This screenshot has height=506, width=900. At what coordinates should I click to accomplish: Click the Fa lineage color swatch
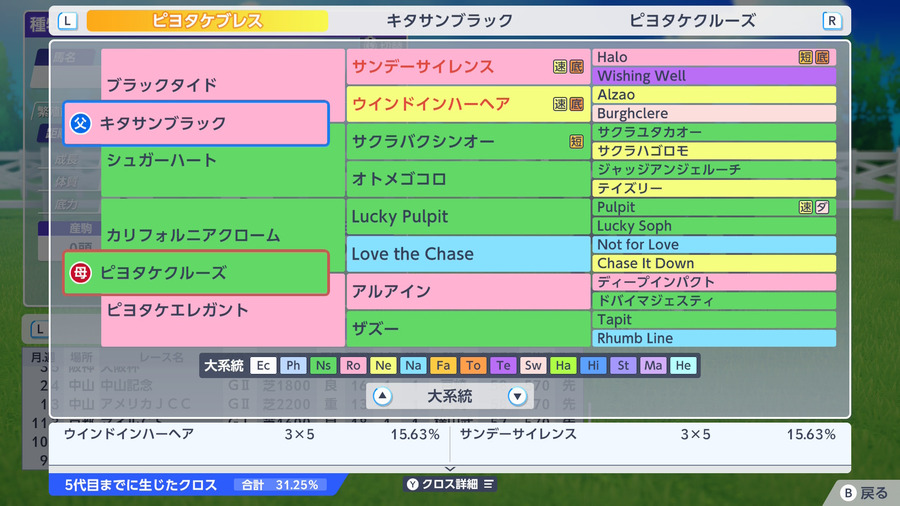443,365
